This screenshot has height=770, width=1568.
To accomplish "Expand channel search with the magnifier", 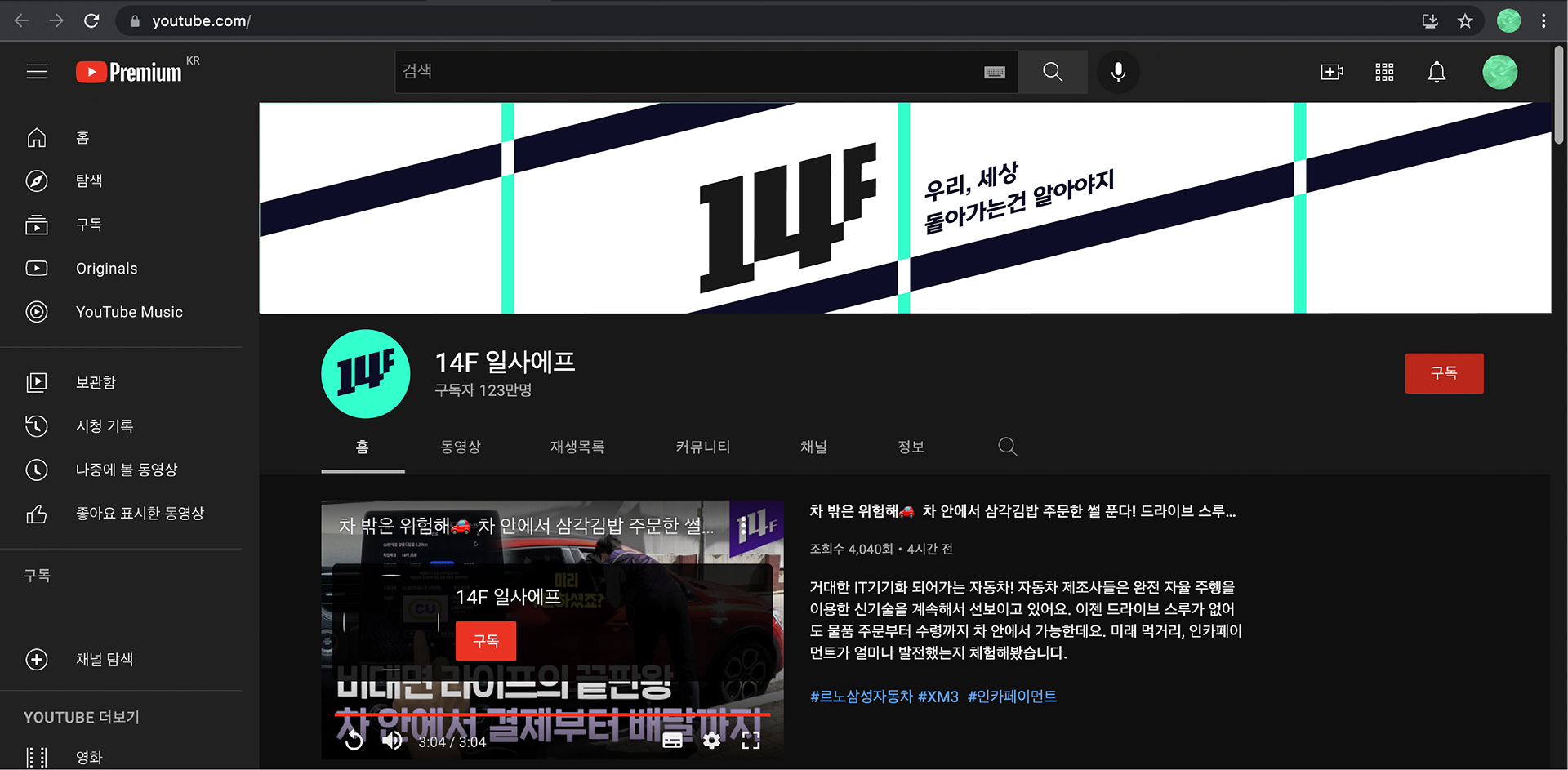I will 1007,447.
